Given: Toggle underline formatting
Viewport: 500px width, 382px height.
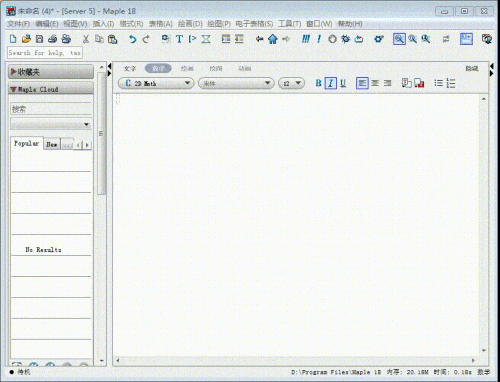Looking at the screenshot, I should [x=343, y=83].
